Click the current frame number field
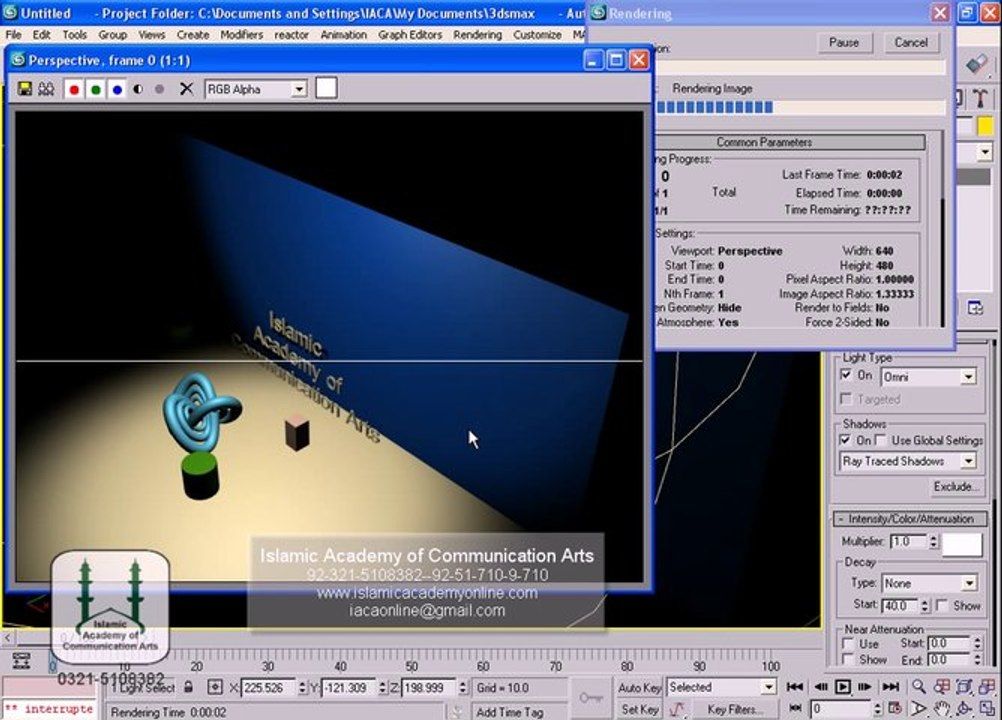The image size is (1002, 720). (841, 708)
